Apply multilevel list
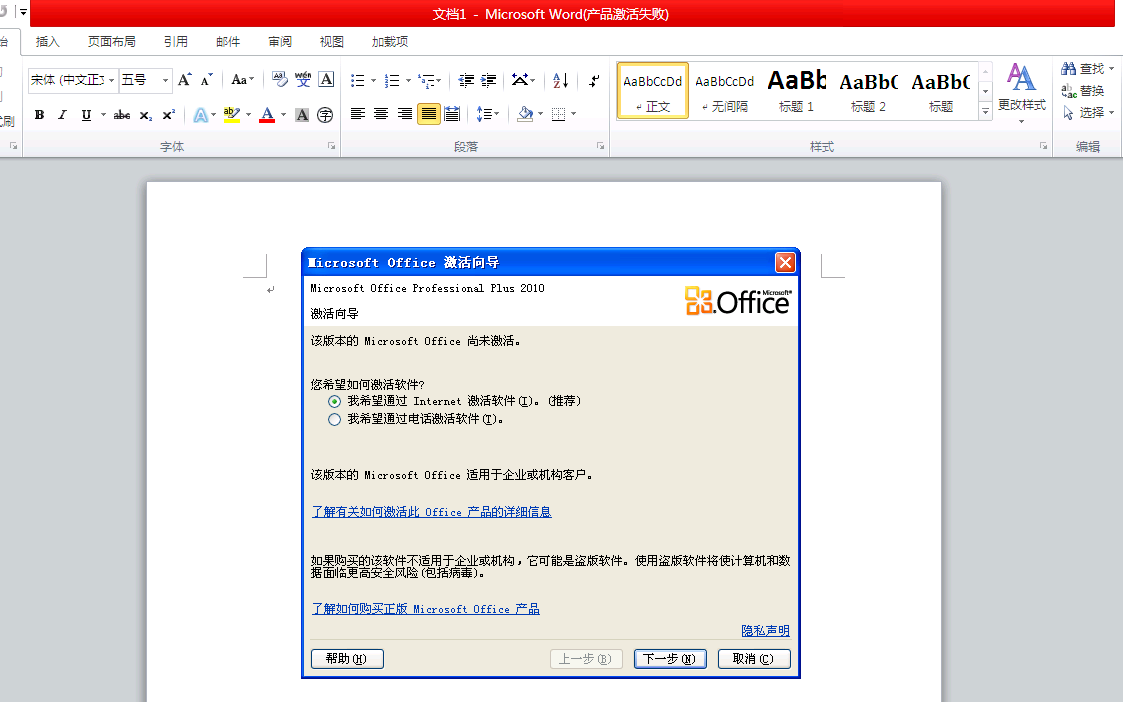 point(427,80)
